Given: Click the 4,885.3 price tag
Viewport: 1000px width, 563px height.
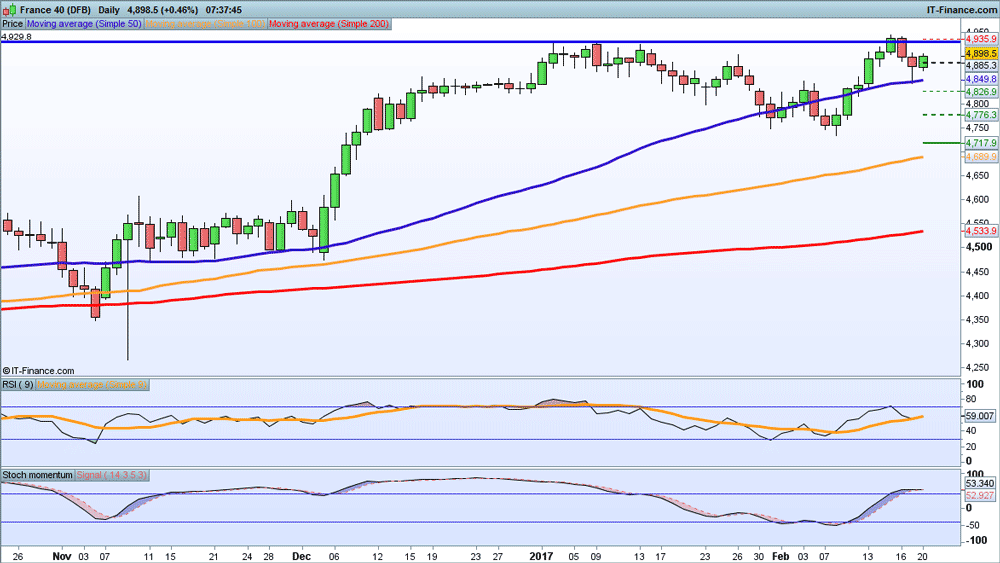Looking at the screenshot, I should [x=981, y=65].
